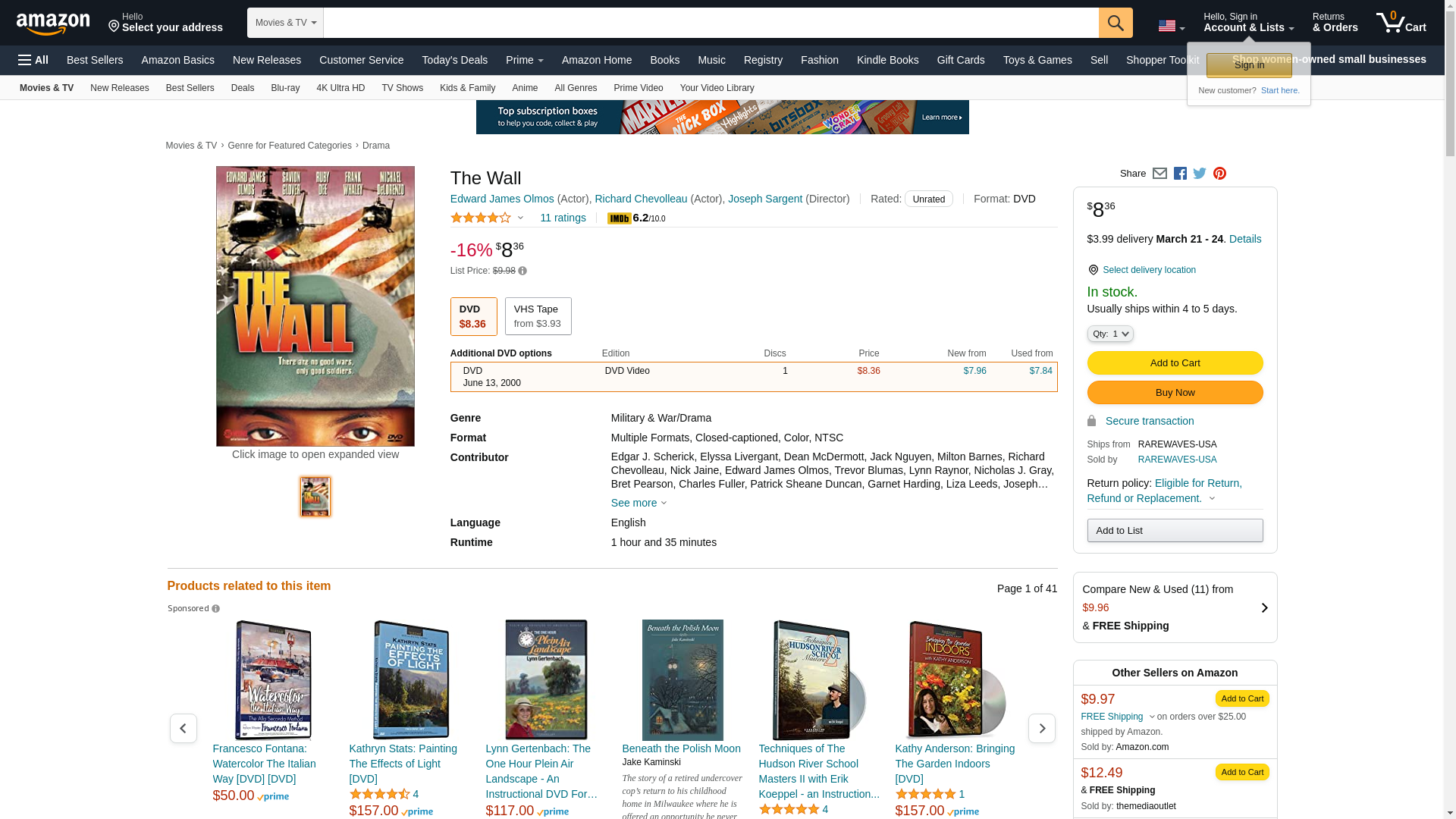Open Today's Deals in navigation bar

(454, 60)
